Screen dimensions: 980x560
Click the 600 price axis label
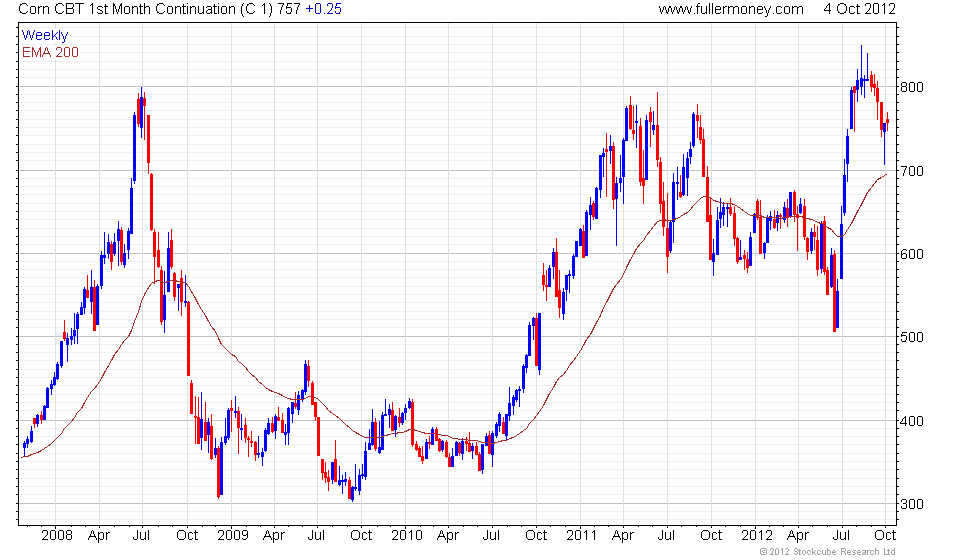pyautogui.click(x=911, y=254)
